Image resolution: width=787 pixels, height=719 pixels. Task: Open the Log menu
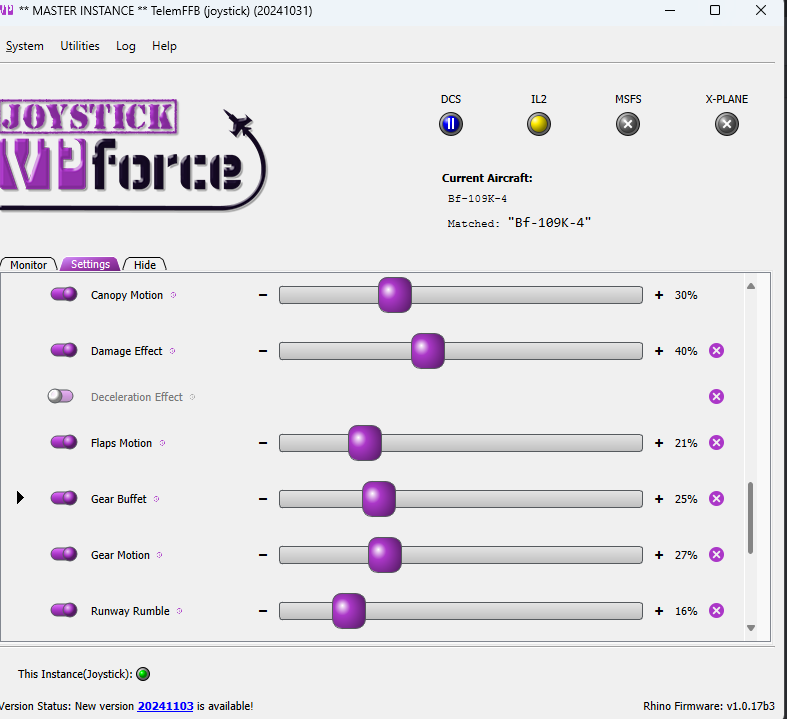(125, 46)
